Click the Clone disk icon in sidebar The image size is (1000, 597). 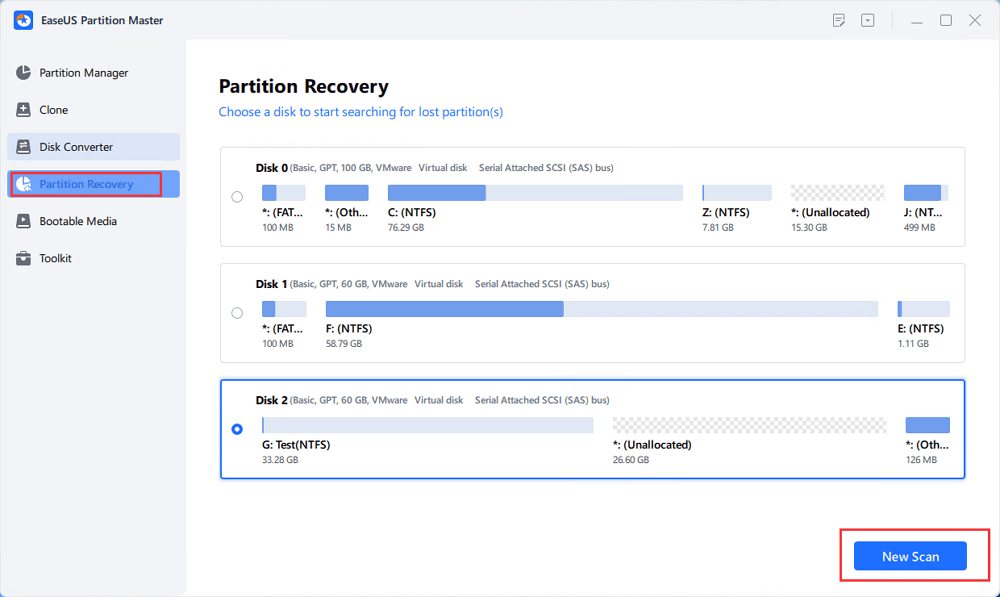(23, 110)
